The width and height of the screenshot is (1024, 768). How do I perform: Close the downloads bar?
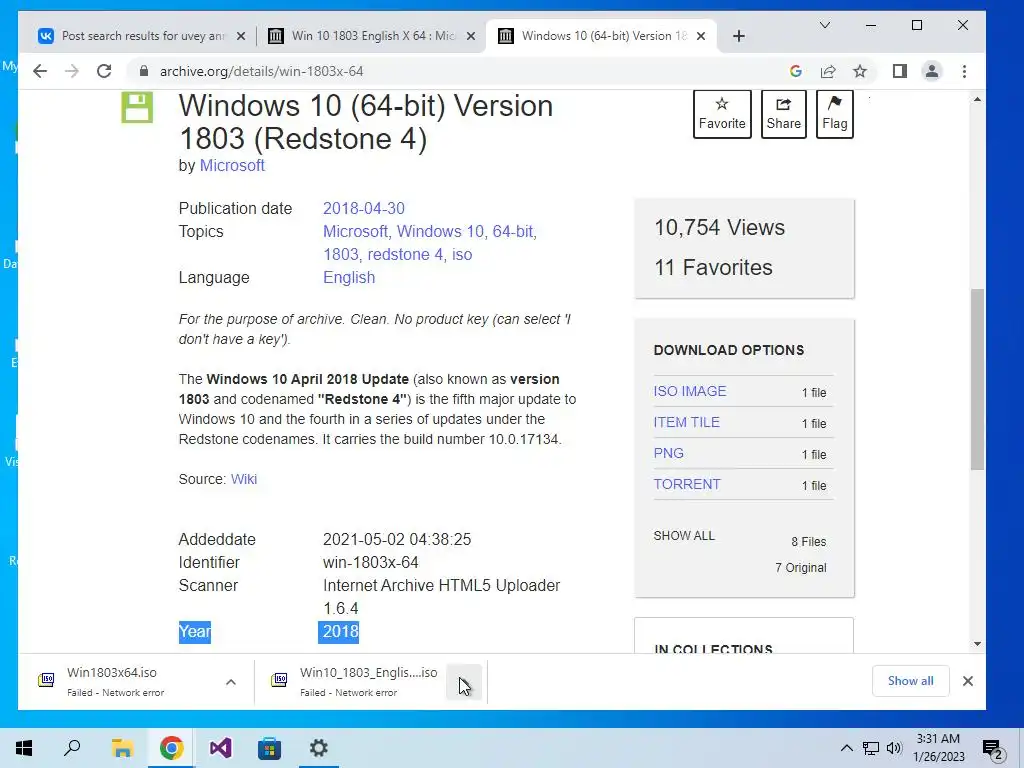[968, 681]
